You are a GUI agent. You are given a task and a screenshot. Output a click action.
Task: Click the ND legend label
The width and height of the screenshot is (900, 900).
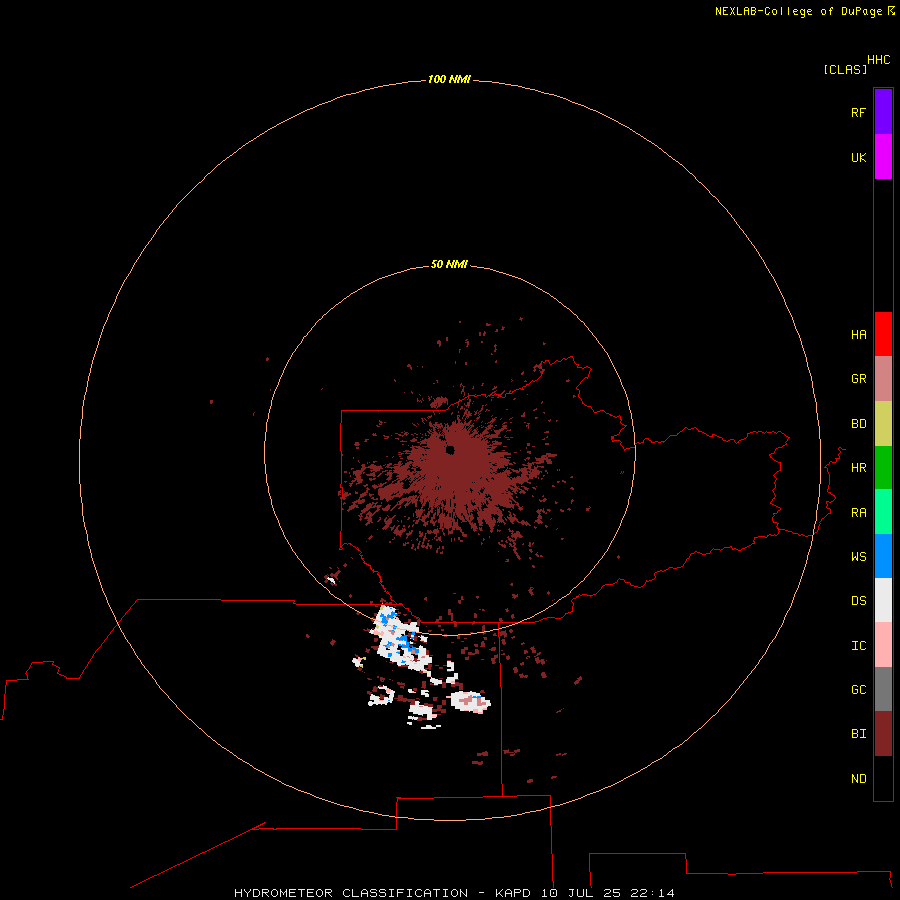coord(858,779)
